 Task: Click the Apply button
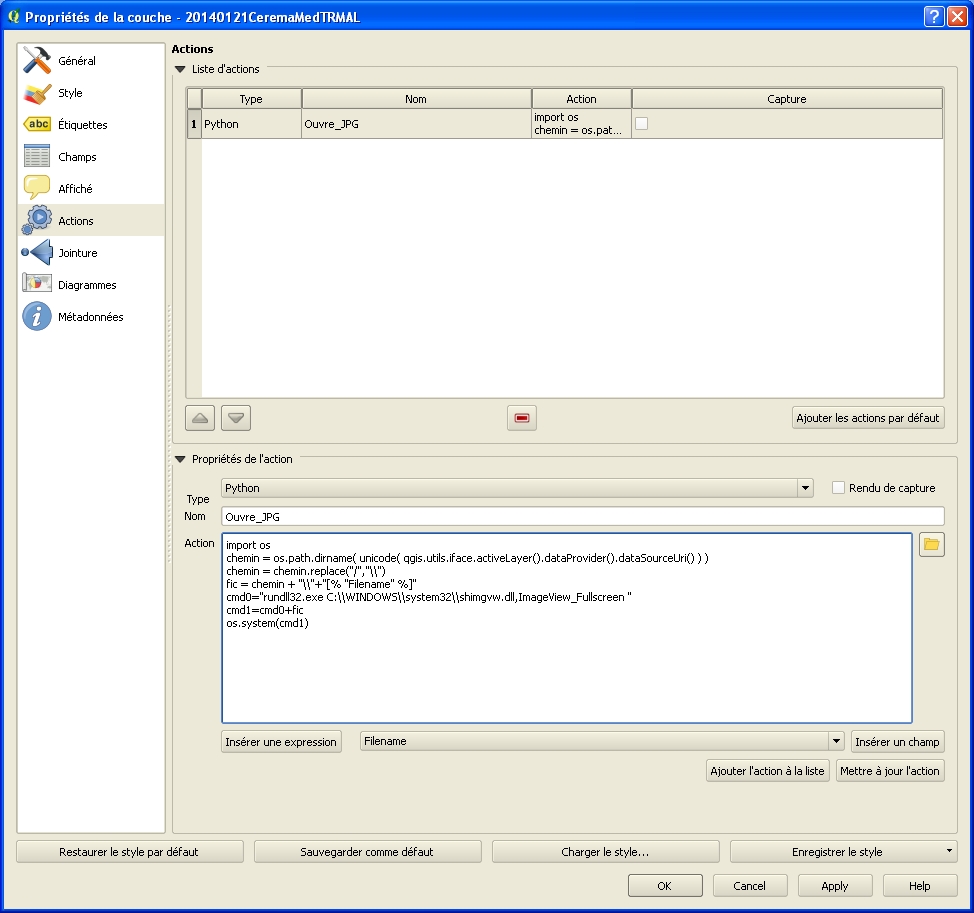click(x=835, y=886)
